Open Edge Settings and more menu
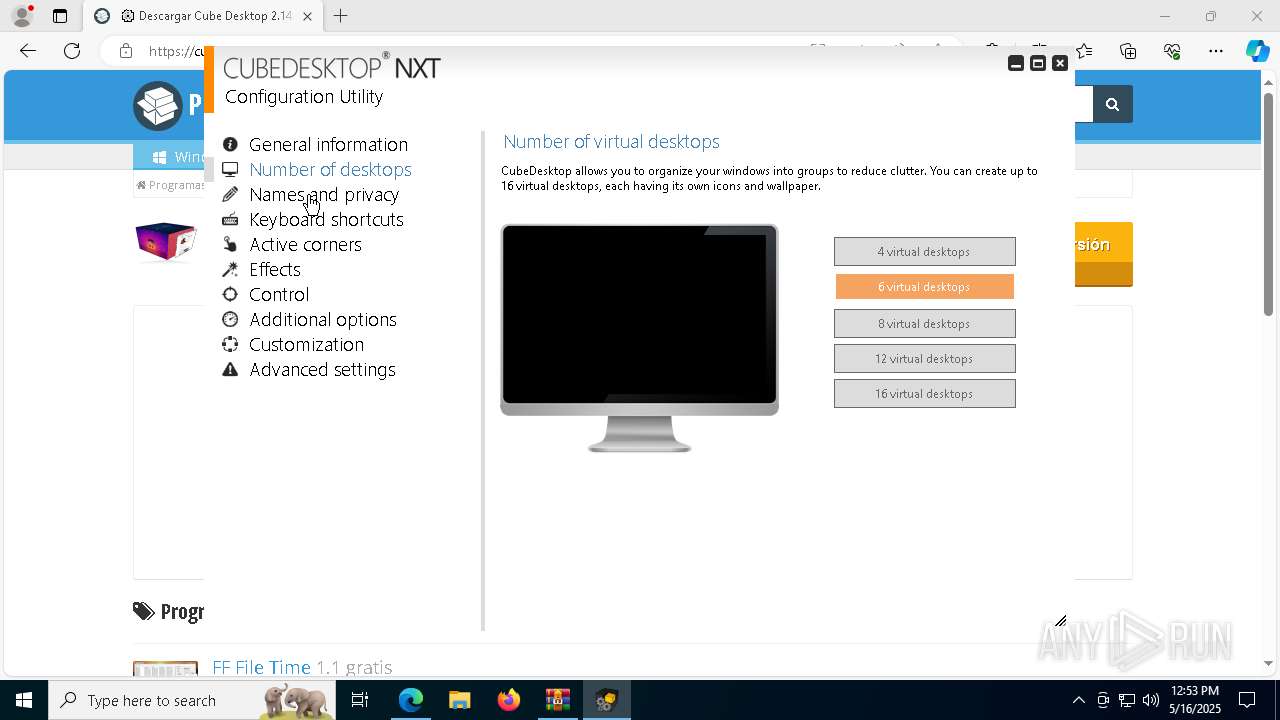Image resolution: width=1280 pixels, height=720 pixels. 1216,51
